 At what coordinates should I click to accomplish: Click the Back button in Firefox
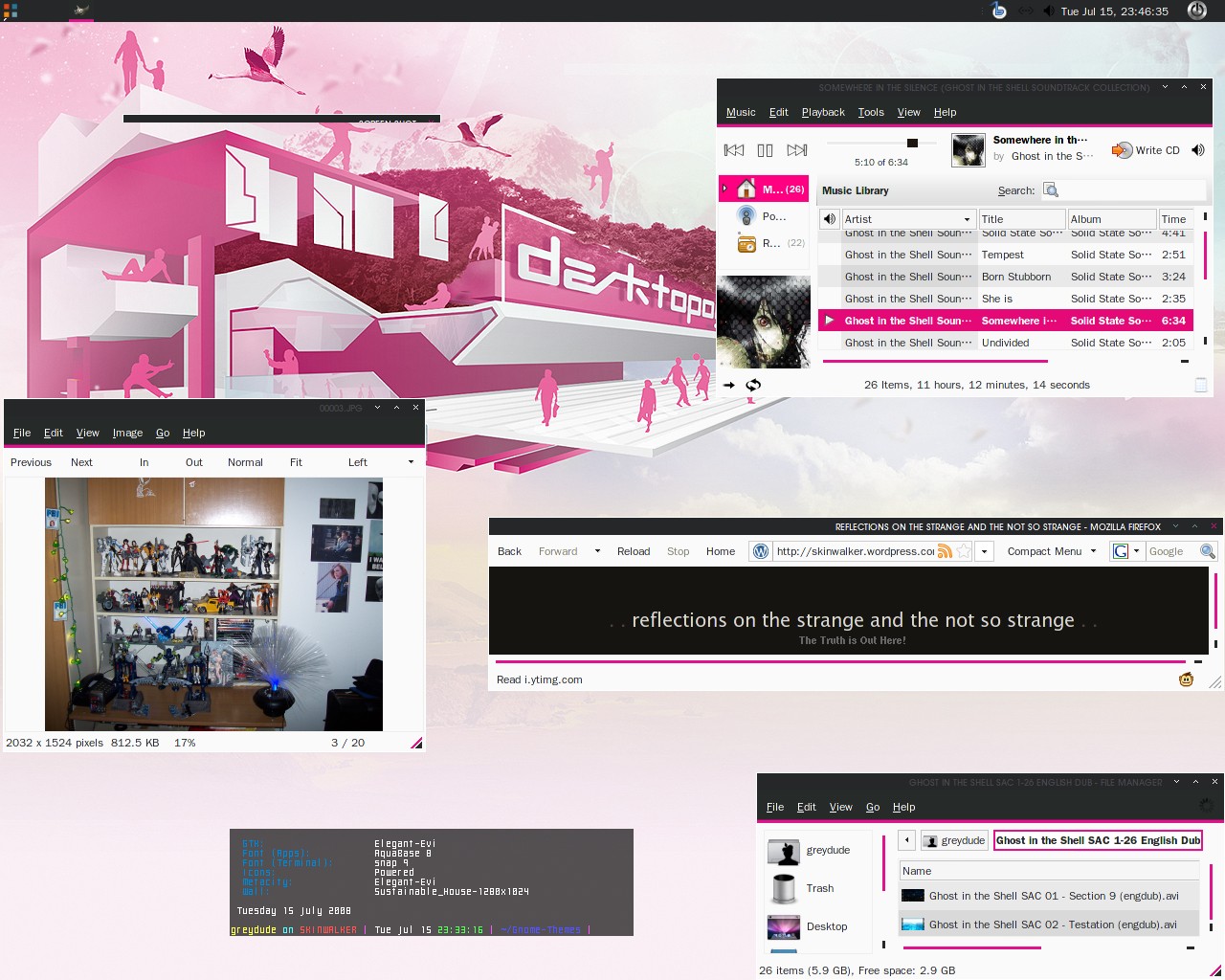click(509, 551)
